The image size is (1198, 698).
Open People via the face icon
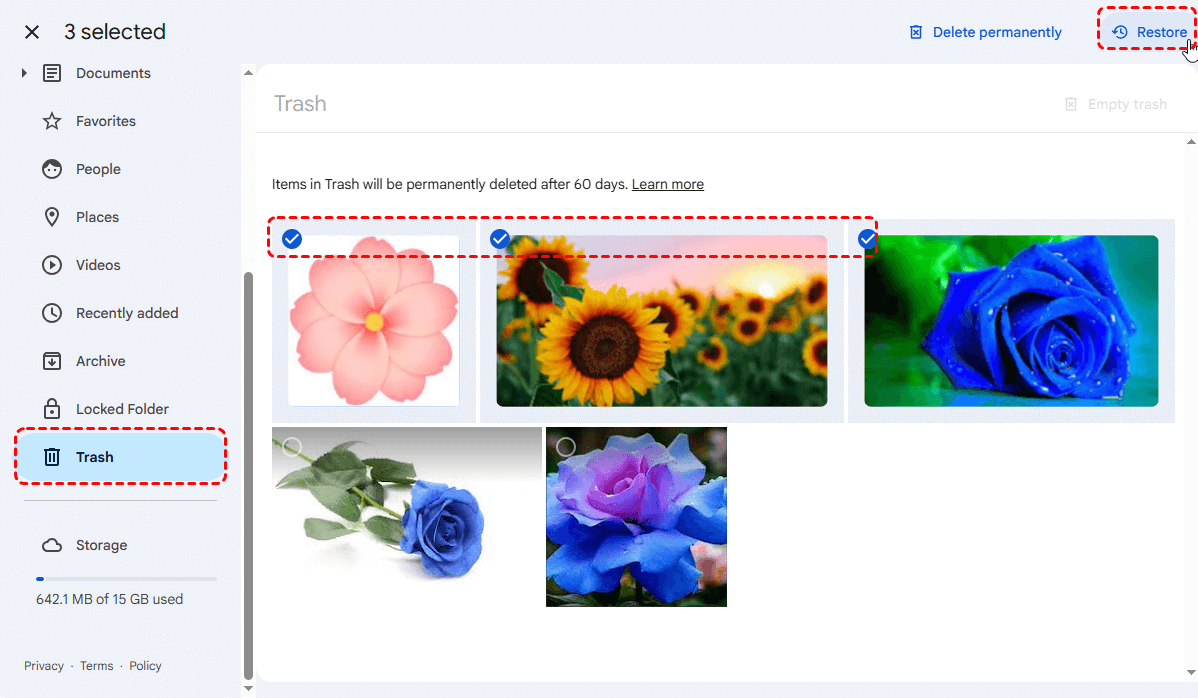tap(52, 169)
